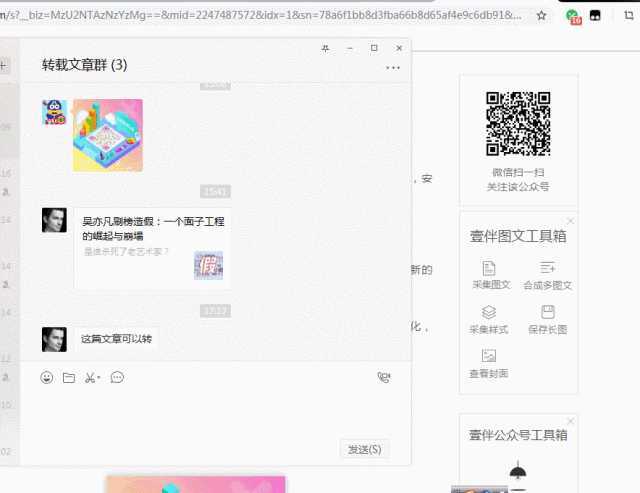Click the 壹伴公众号工具箱 heading
The image size is (640, 493).
pos(518,435)
